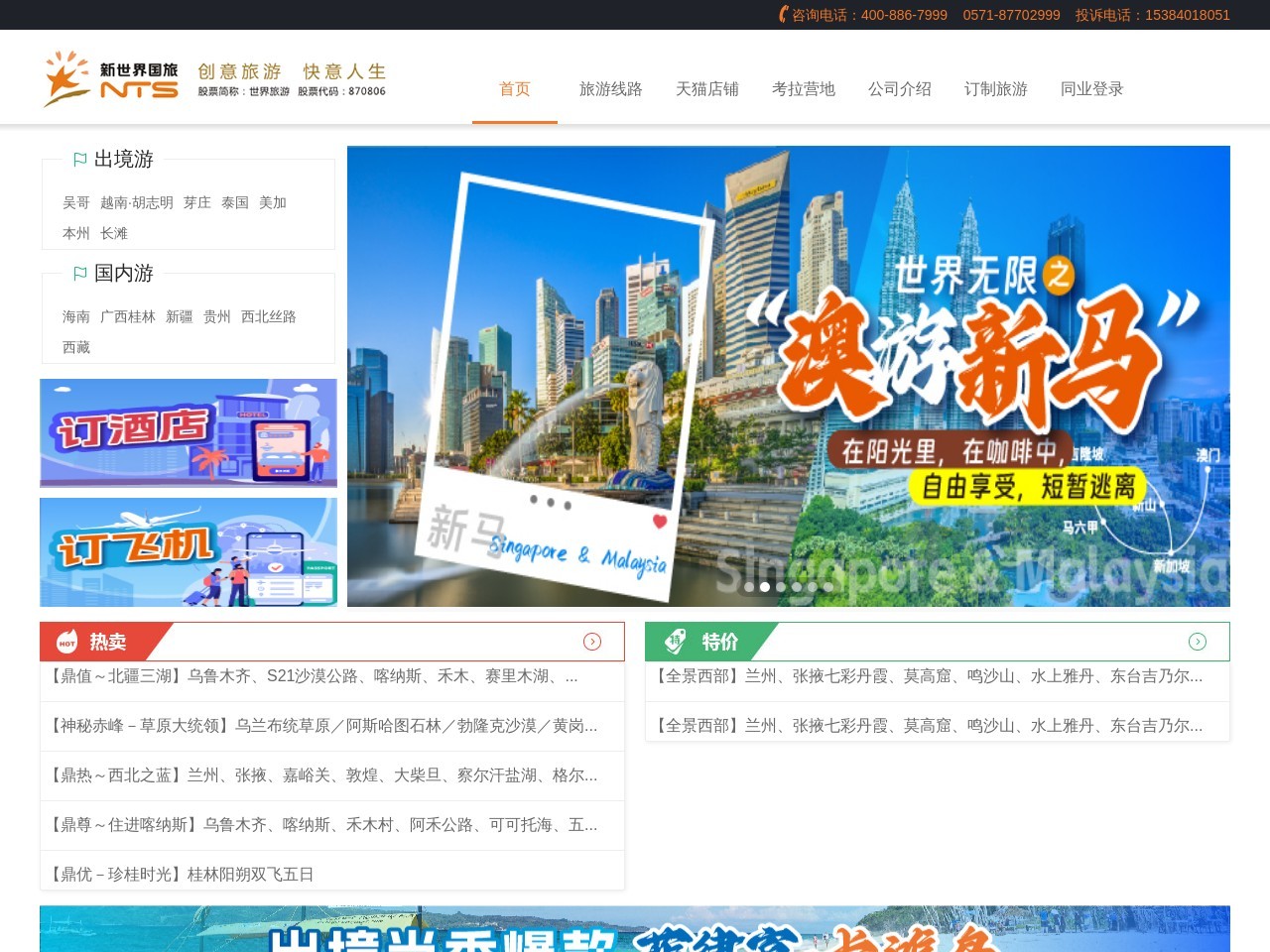1270x952 pixels.
Task: Click the price tag icon in 特价 header
Action: pos(676,642)
